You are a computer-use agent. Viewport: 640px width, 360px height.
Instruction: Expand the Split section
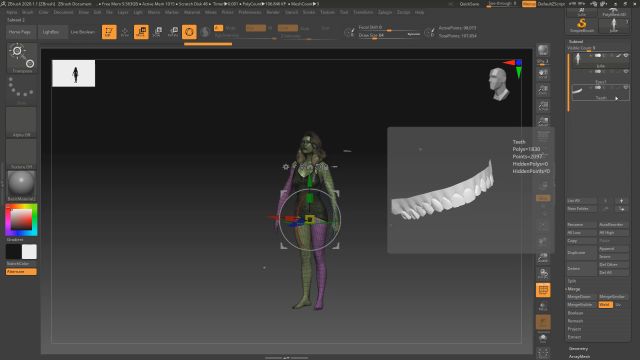572,281
